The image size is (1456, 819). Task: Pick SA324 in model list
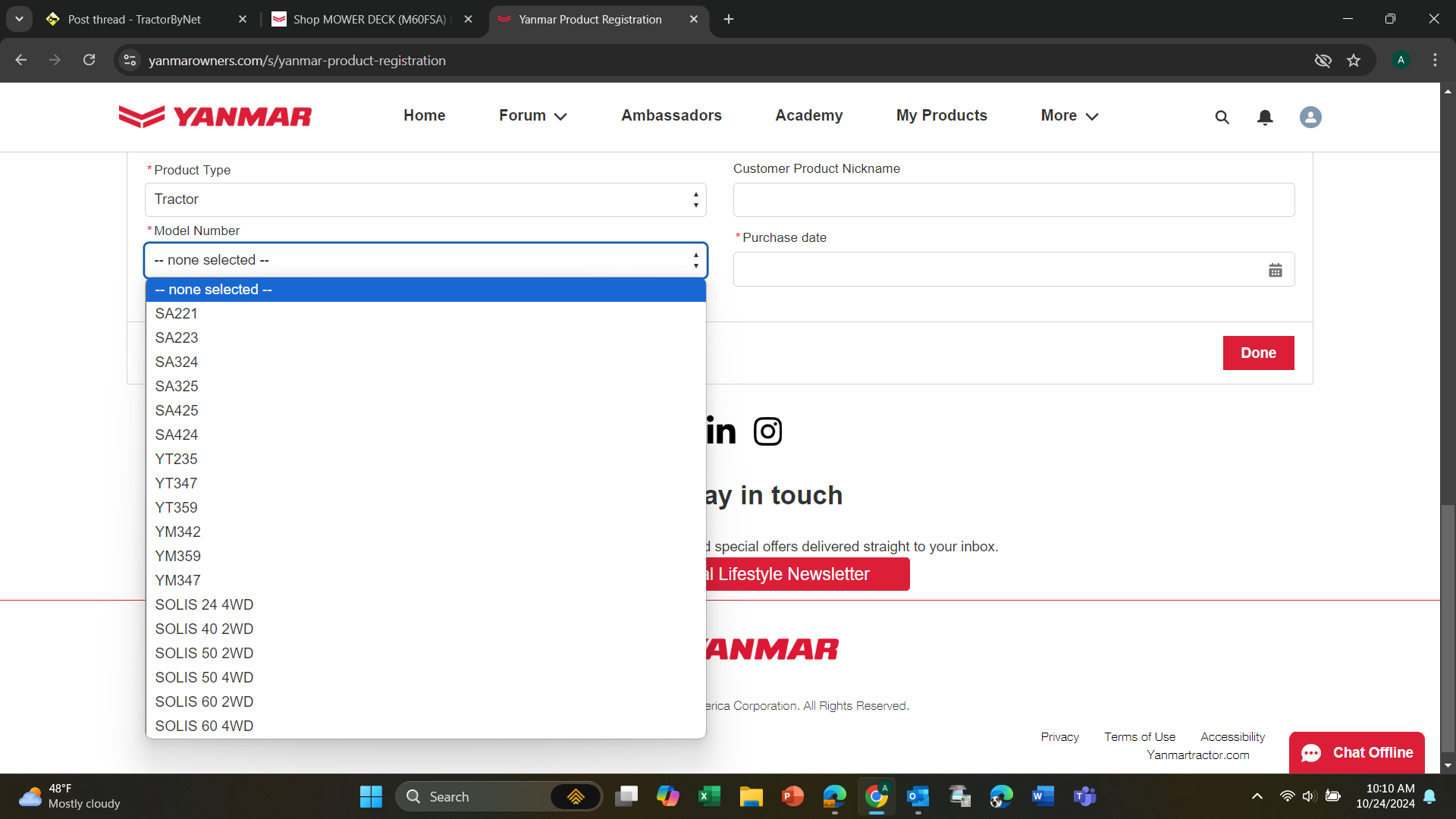coord(425,362)
